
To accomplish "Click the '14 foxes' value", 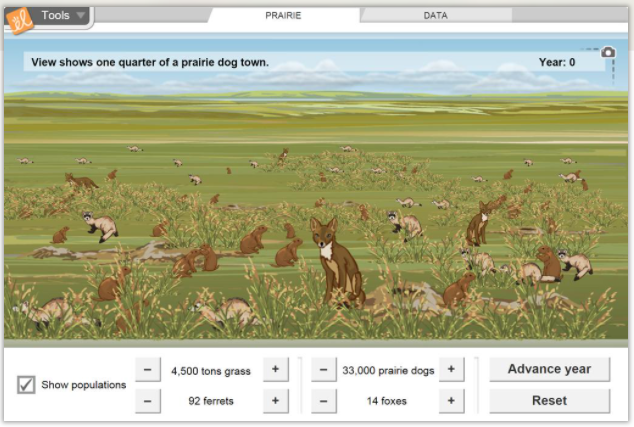I will pyautogui.click(x=387, y=401).
